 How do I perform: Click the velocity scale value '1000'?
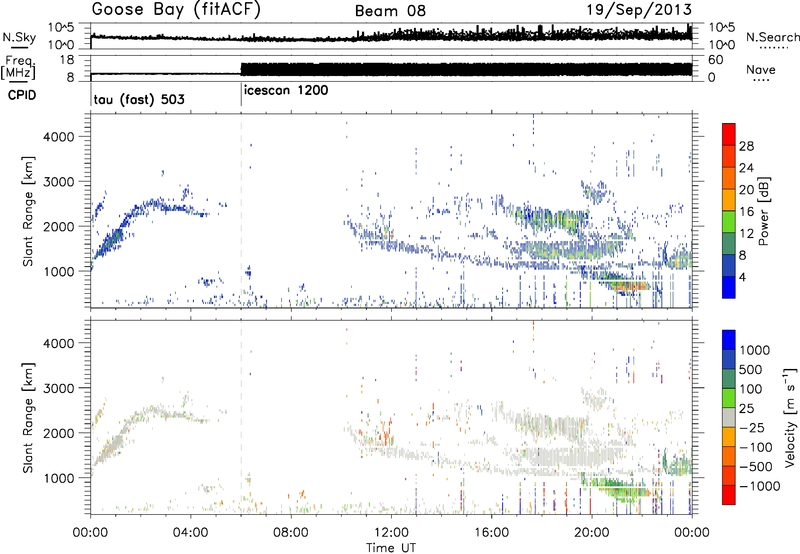(754, 350)
